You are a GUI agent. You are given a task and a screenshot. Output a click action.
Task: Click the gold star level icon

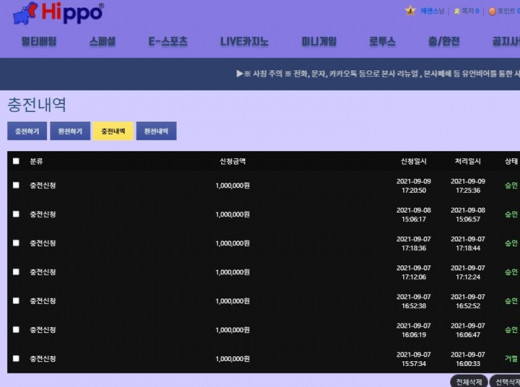point(410,11)
